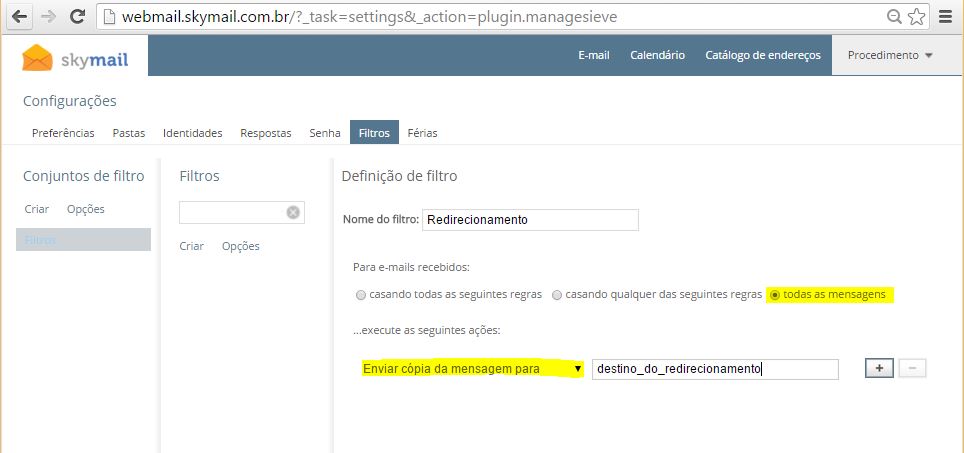This screenshot has height=453, width=964.
Task: Open the Preferências tab
Action: coord(63,133)
